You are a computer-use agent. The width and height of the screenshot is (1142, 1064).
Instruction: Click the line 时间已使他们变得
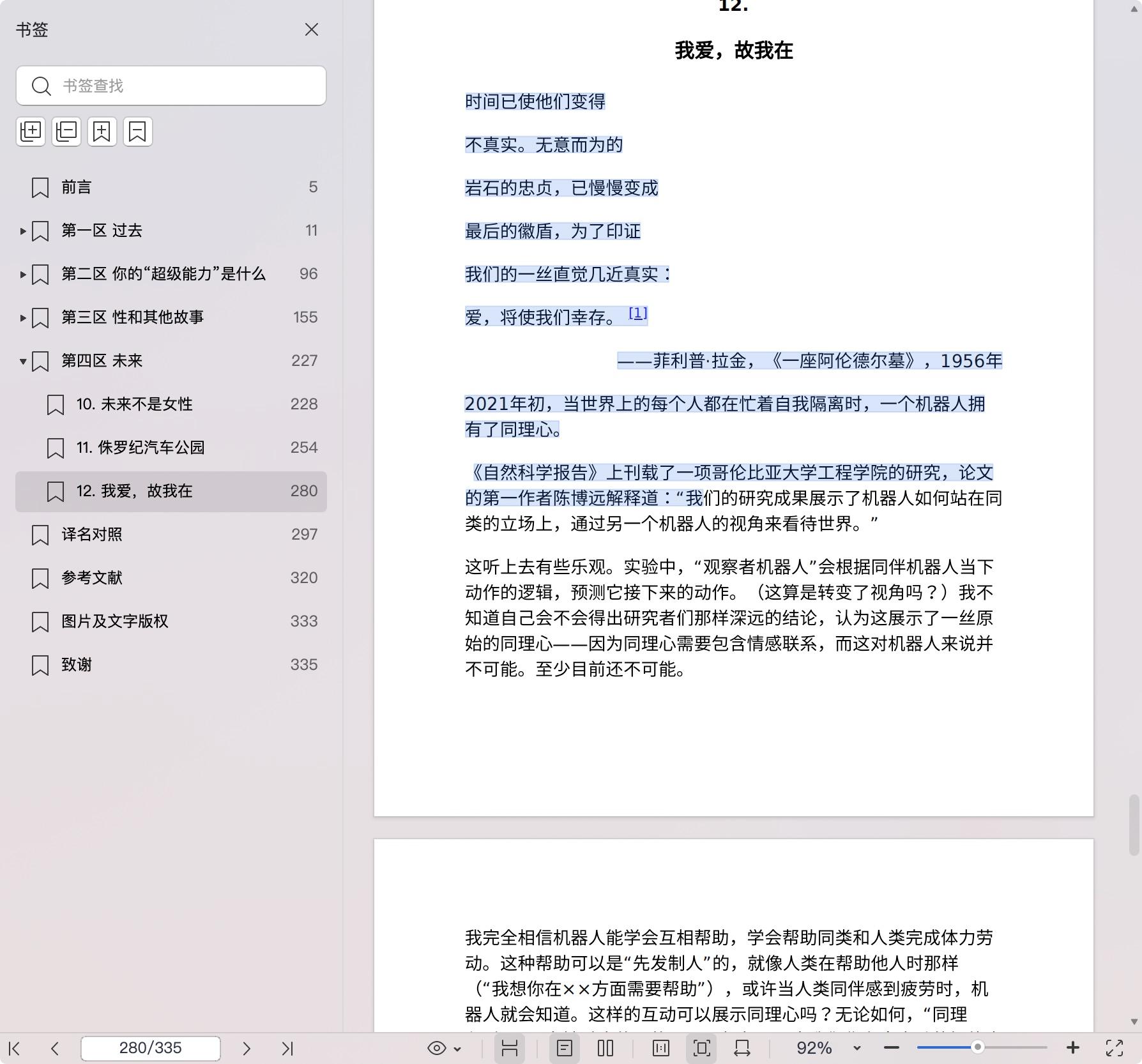(535, 102)
